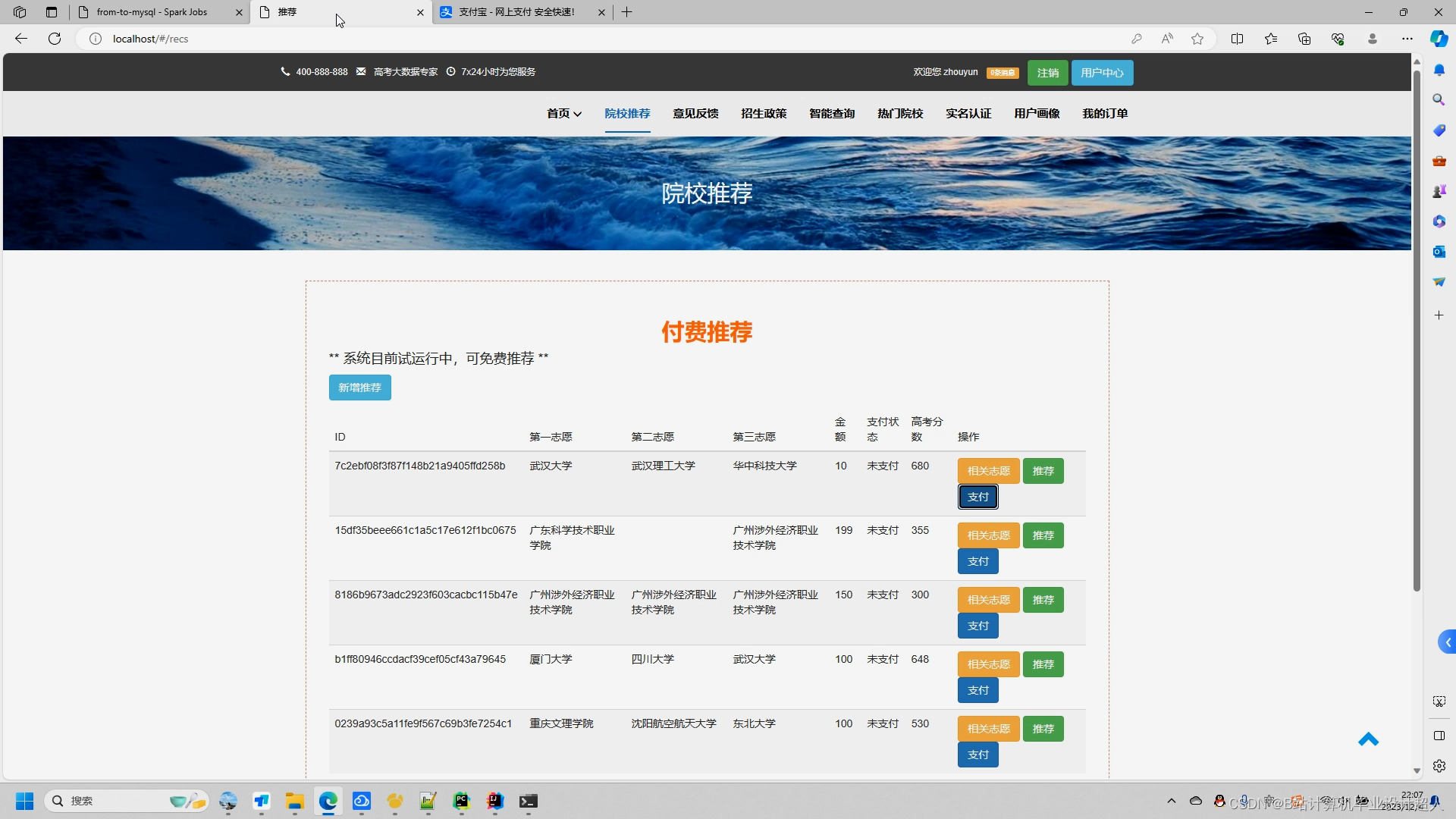Screen dimensions: 1456x819
Task: Click the blue scroll-to-top arrow
Action: (1368, 739)
